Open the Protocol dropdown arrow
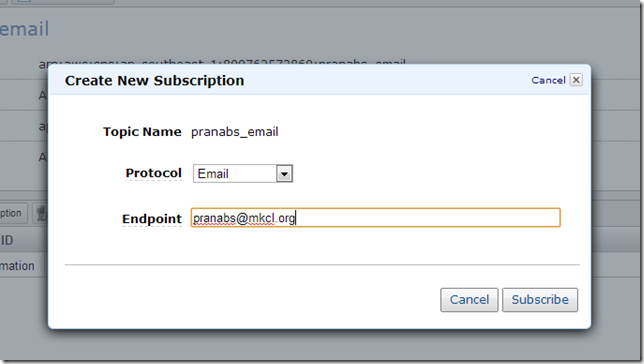 tap(284, 174)
